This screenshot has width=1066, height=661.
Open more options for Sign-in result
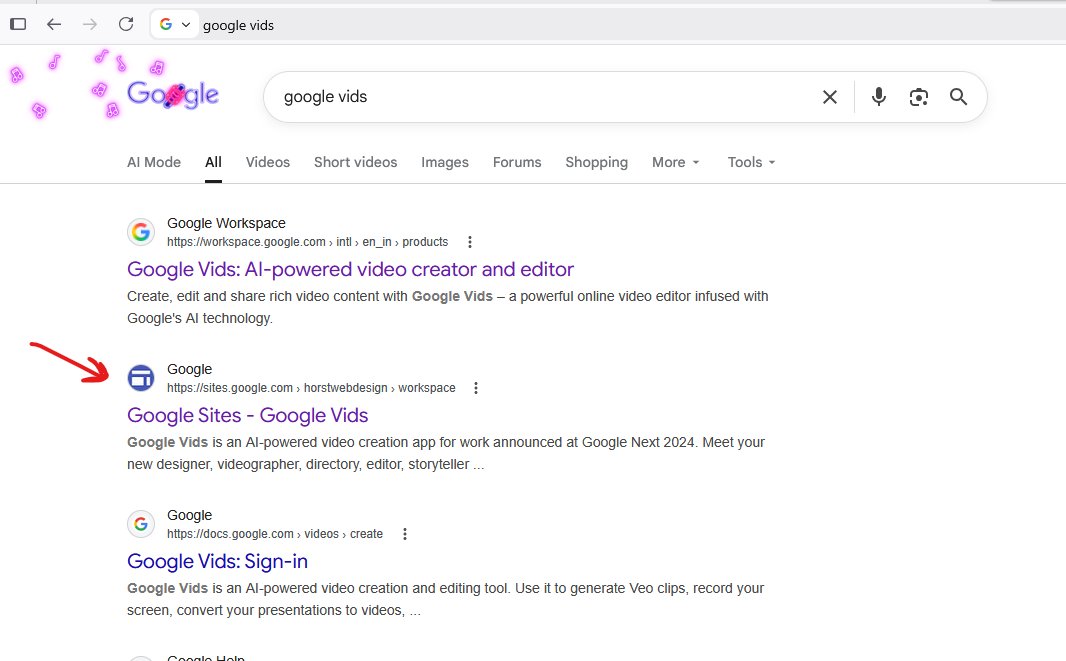coord(405,535)
